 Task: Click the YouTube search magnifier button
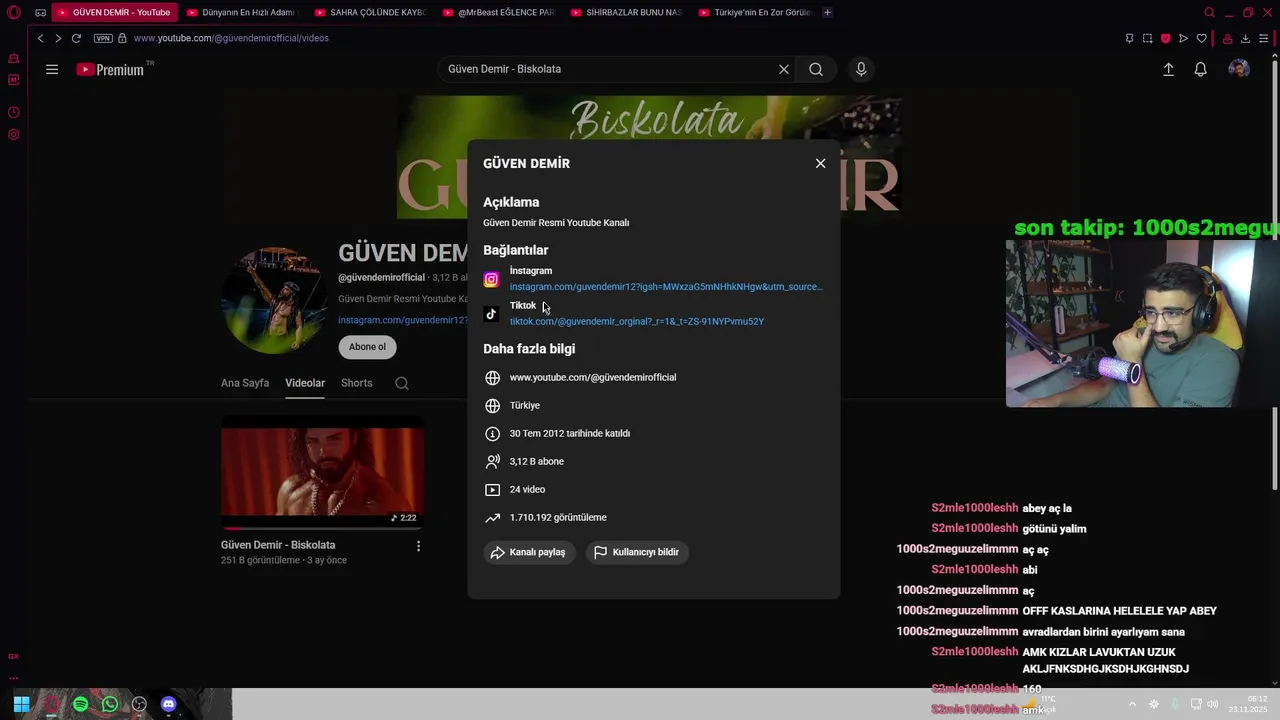pyautogui.click(x=816, y=69)
